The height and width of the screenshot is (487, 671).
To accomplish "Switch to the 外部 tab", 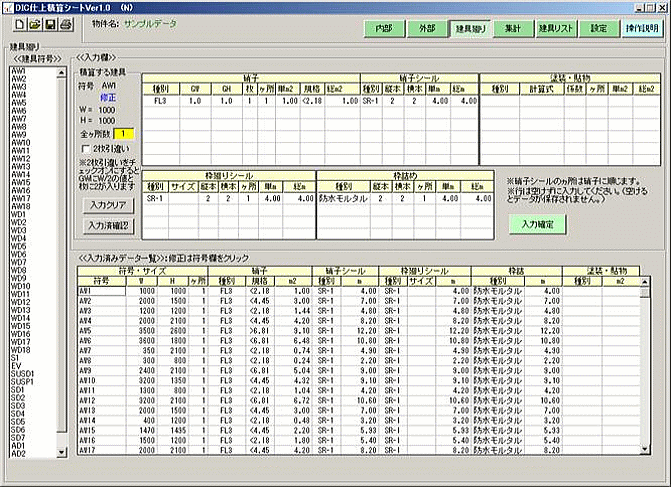I will point(427,29).
